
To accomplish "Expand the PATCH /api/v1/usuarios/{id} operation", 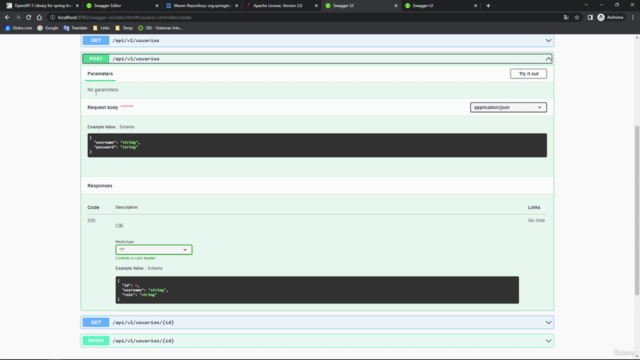I will [548, 341].
